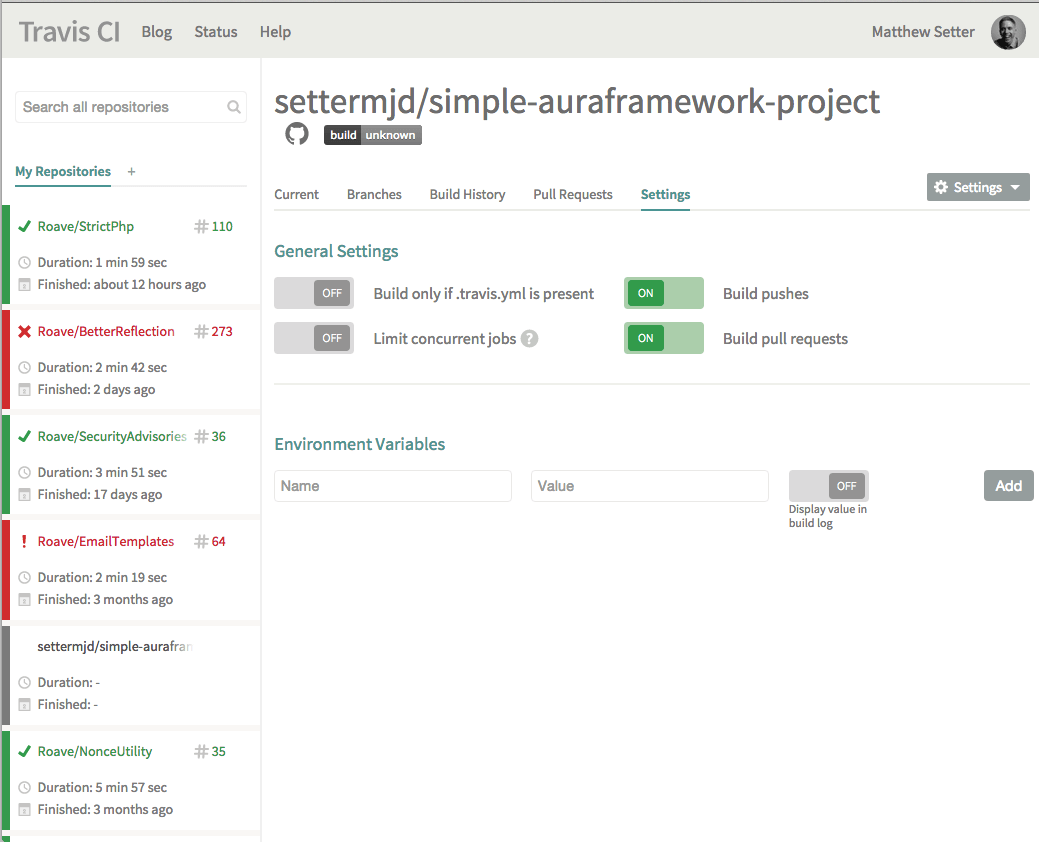Enable Display value in build log
Image resolution: width=1039 pixels, height=842 pixels.
828,486
